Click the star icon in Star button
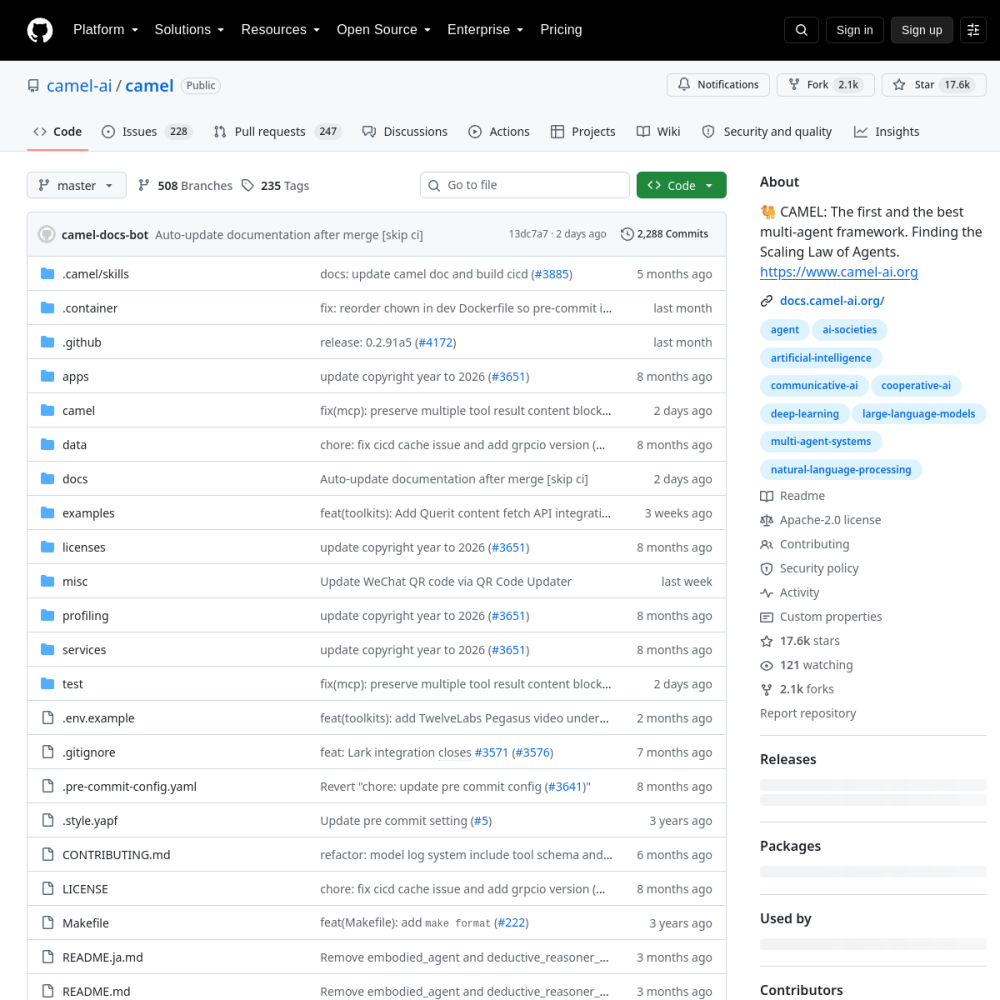 [x=899, y=85]
